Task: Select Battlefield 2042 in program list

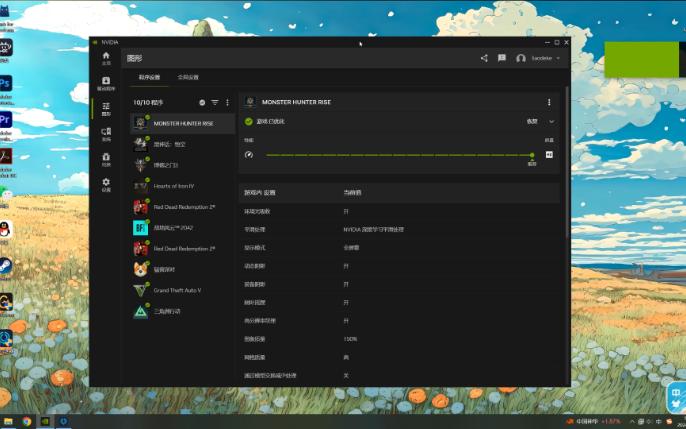Action: pyautogui.click(x=183, y=228)
